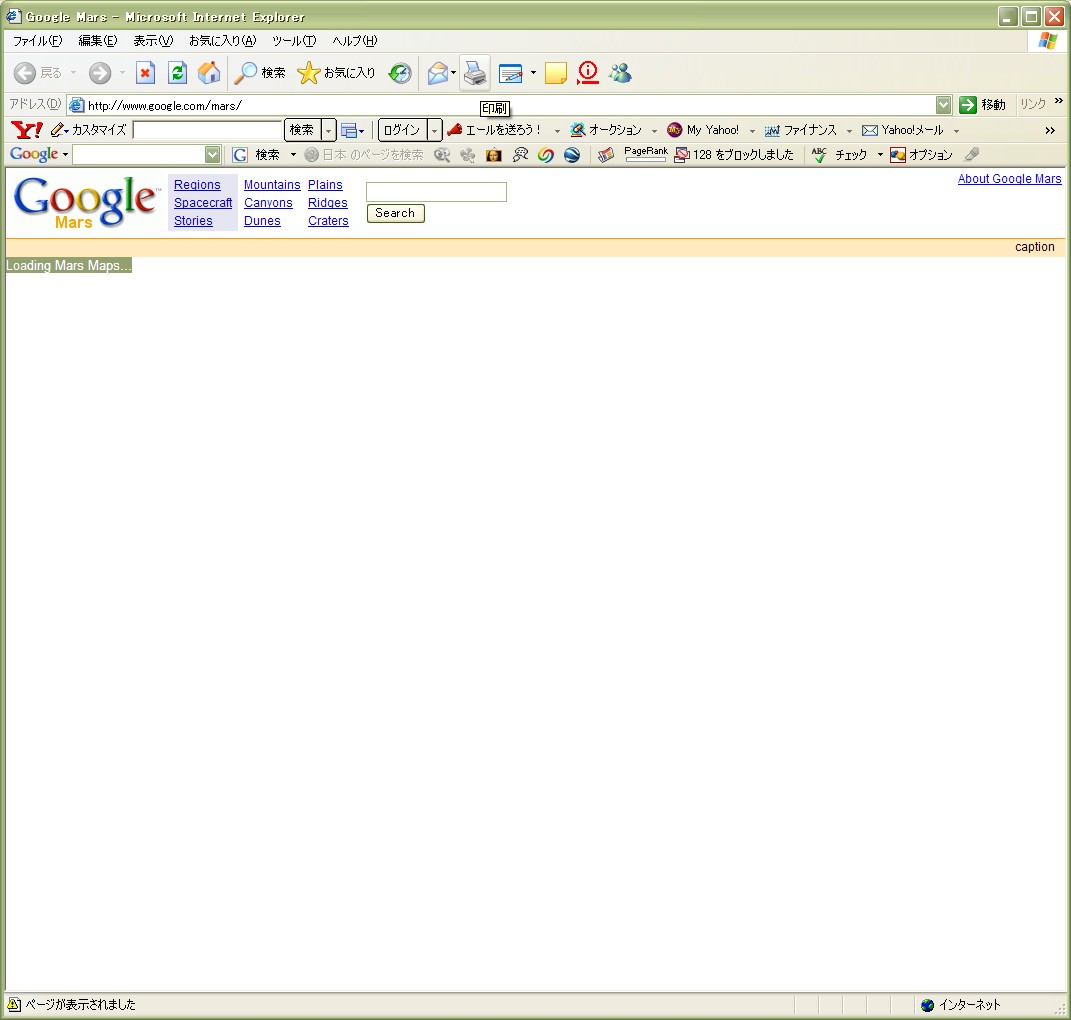Open the Messenger people icon
This screenshot has height=1020, width=1071.
point(620,72)
